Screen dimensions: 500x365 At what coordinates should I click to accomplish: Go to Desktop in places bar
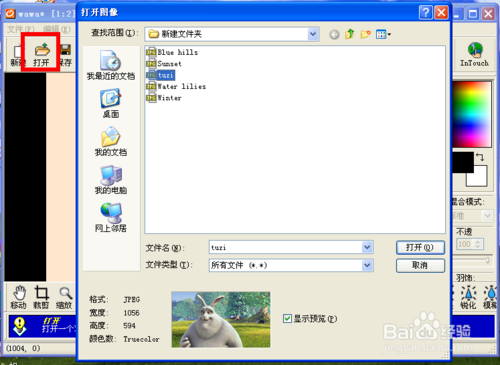(x=111, y=103)
